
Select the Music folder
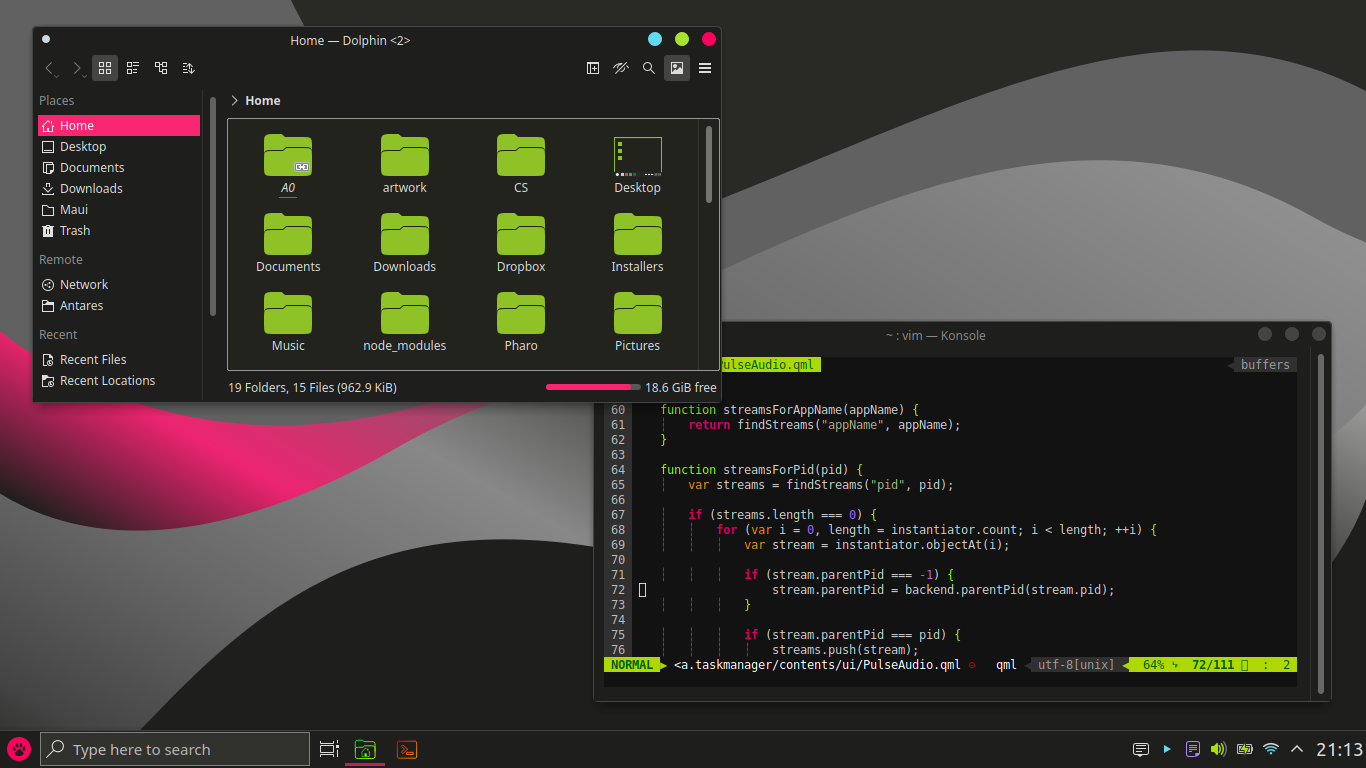pos(288,323)
